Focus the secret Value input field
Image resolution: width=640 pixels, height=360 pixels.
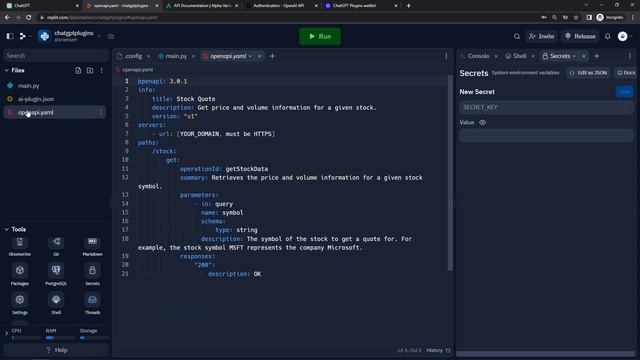click(x=546, y=136)
